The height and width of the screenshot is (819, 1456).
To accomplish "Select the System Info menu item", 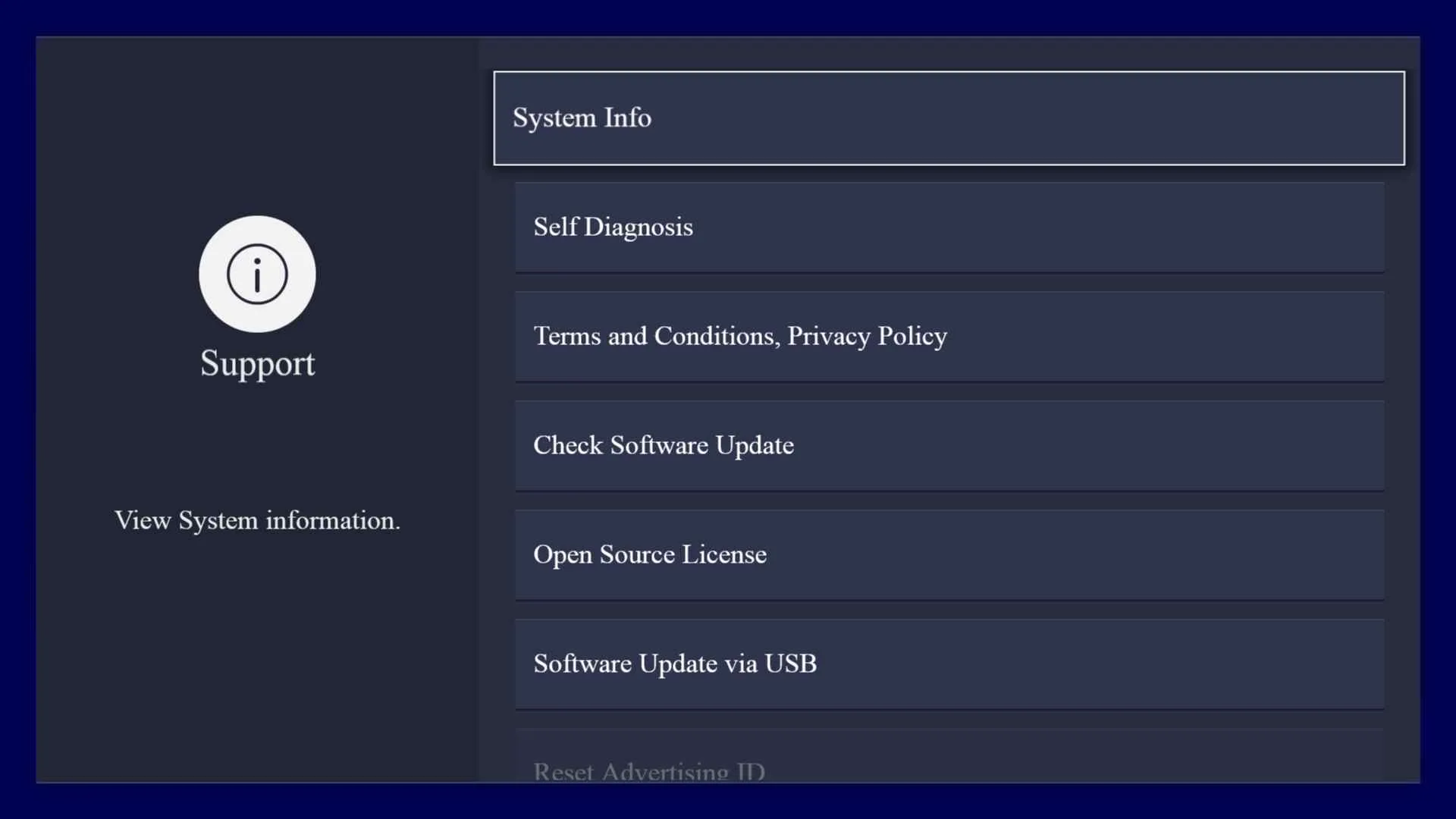I will click(582, 118).
